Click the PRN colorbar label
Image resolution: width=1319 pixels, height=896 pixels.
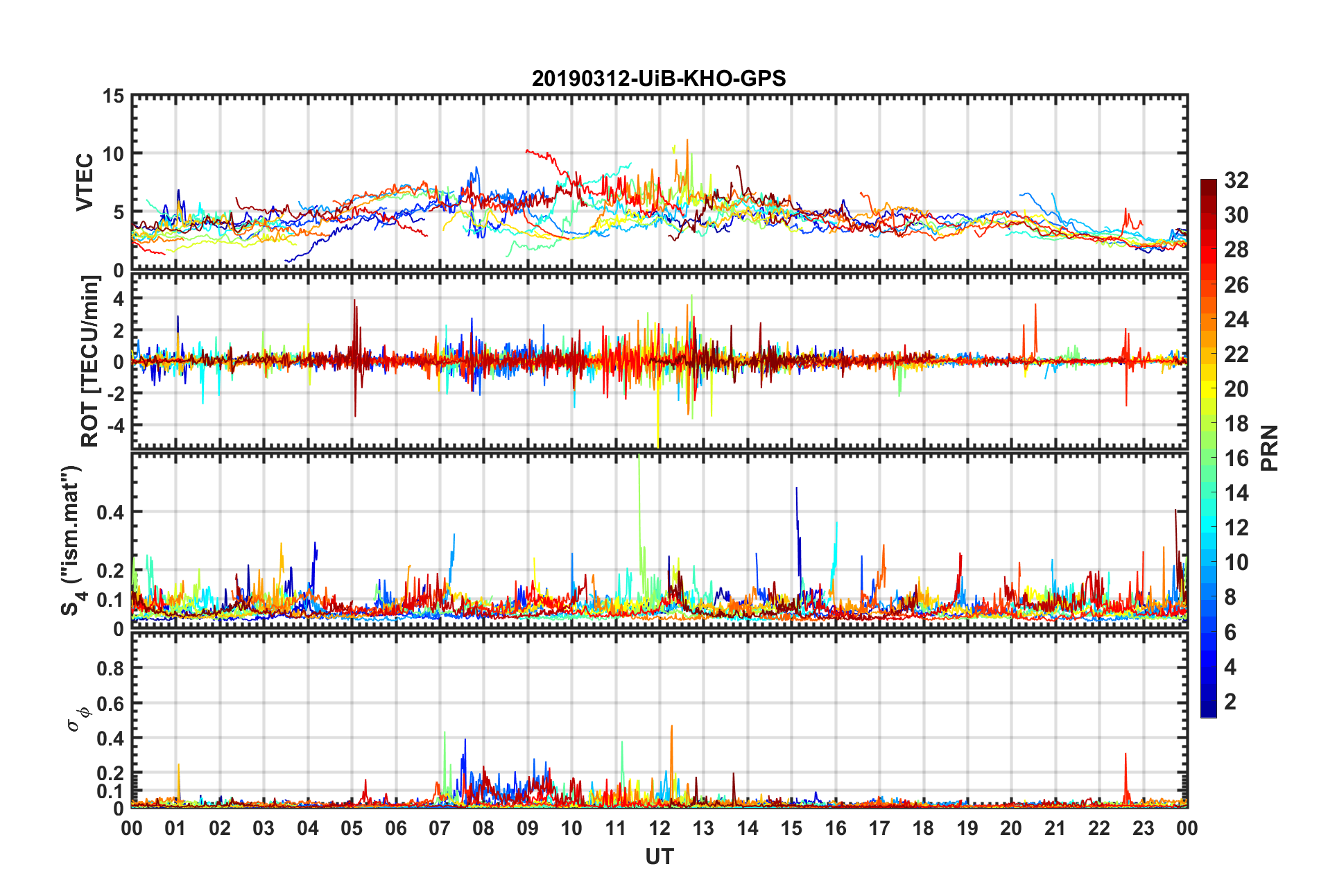[x=1269, y=448]
